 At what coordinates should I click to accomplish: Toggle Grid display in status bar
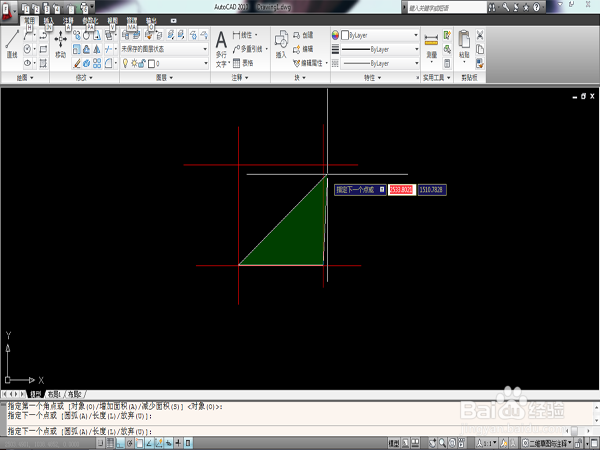[110, 443]
